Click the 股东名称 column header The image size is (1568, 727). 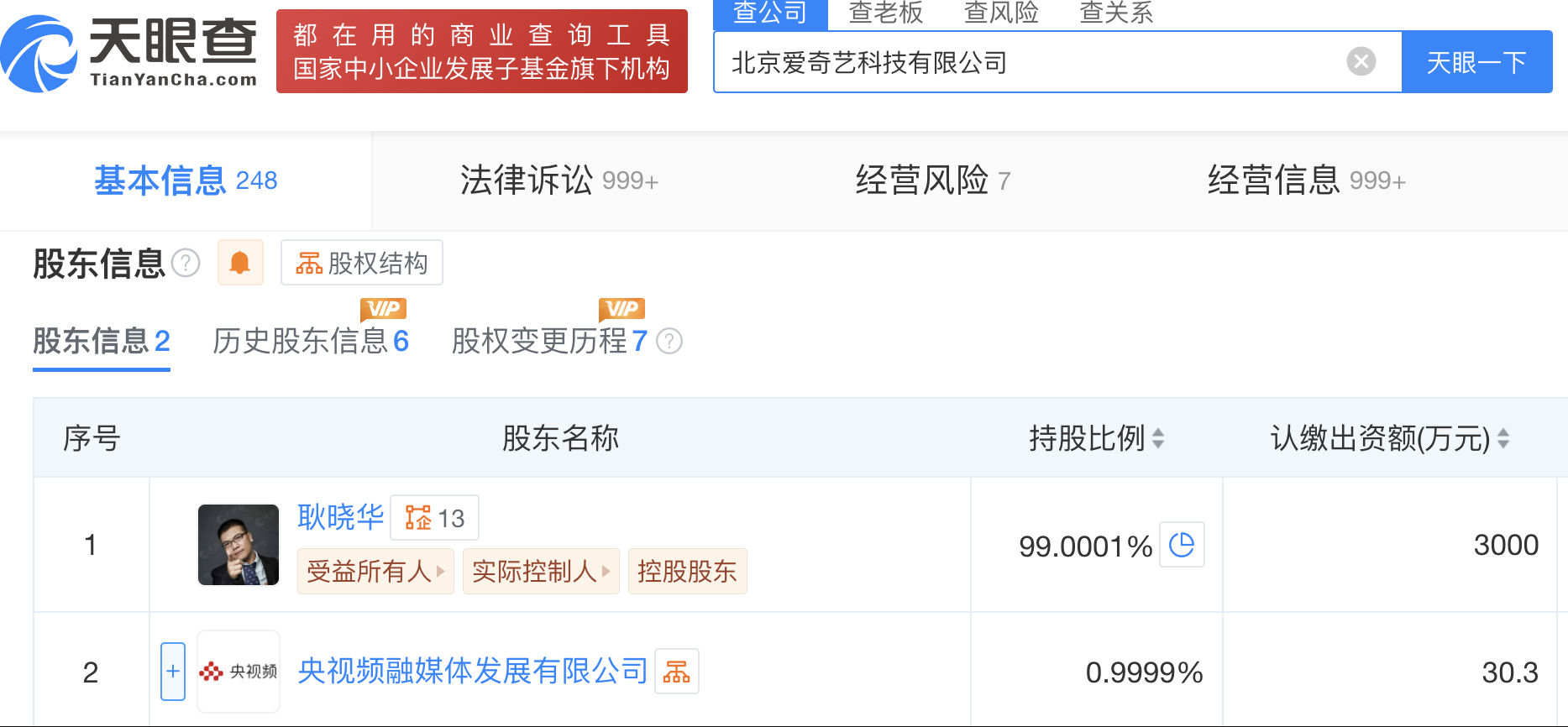click(x=560, y=438)
